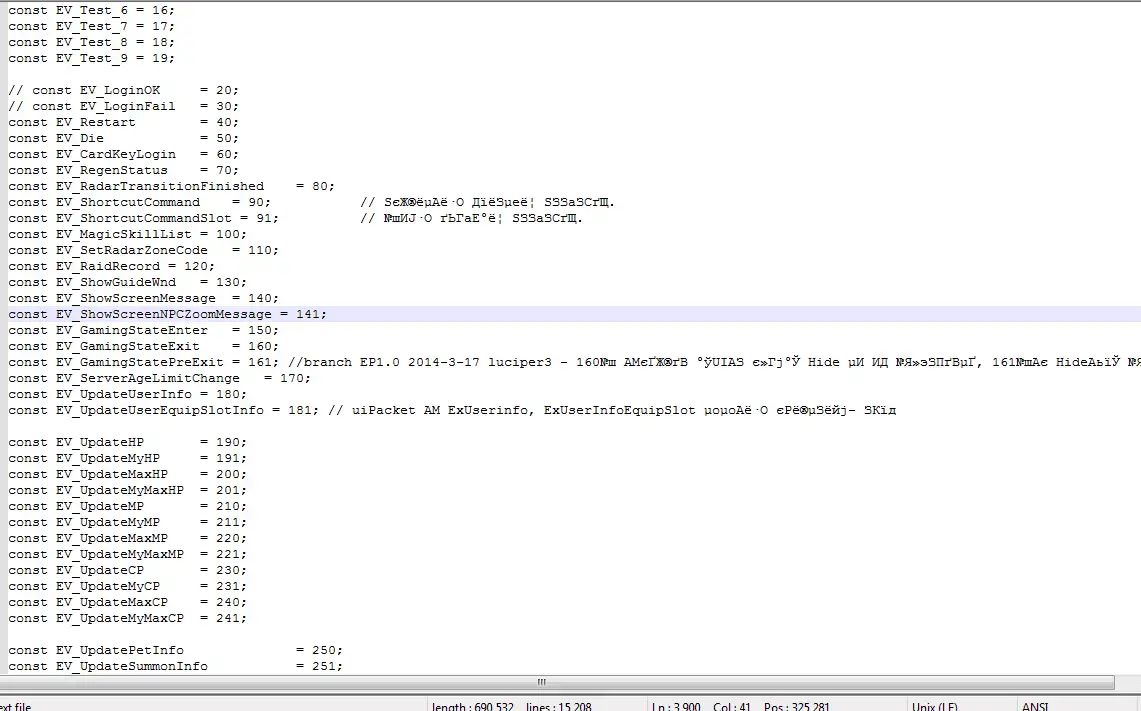Click the EV_UpdatePetInfo = 250 line
The image size is (1141, 711).
[175, 651]
